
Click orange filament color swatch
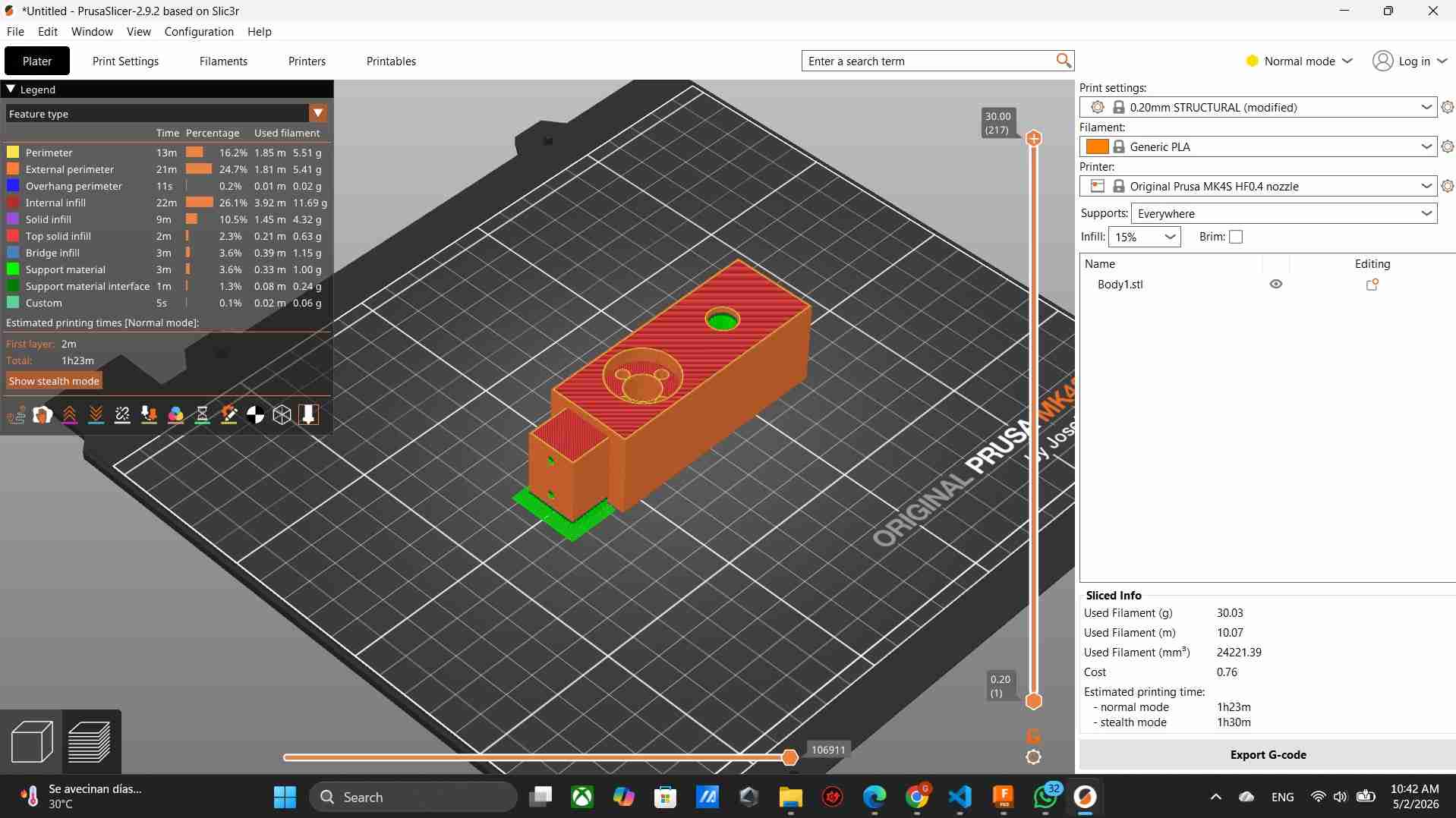tap(1097, 146)
